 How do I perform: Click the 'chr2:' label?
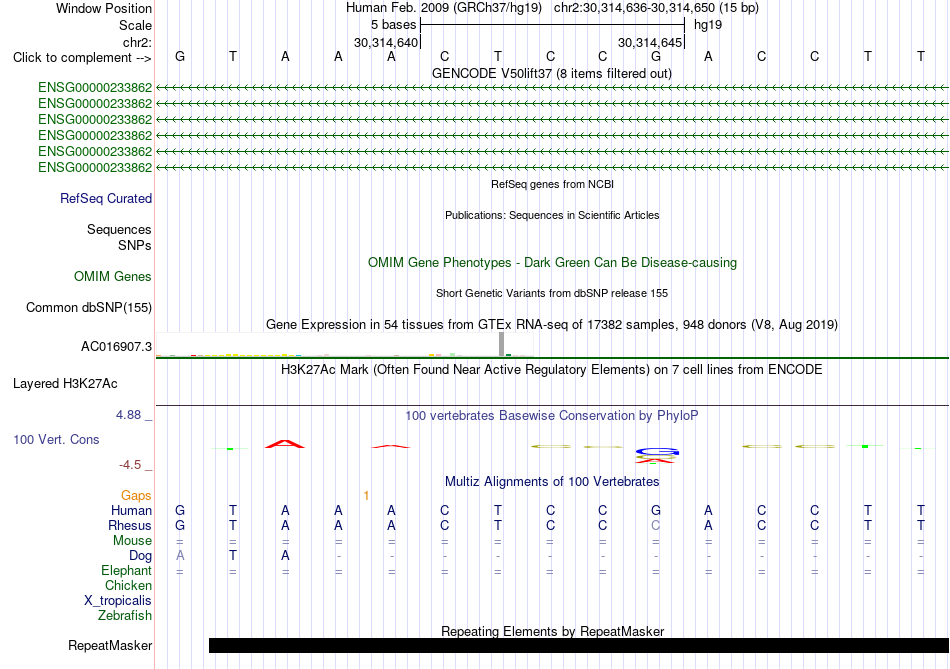tap(137, 42)
